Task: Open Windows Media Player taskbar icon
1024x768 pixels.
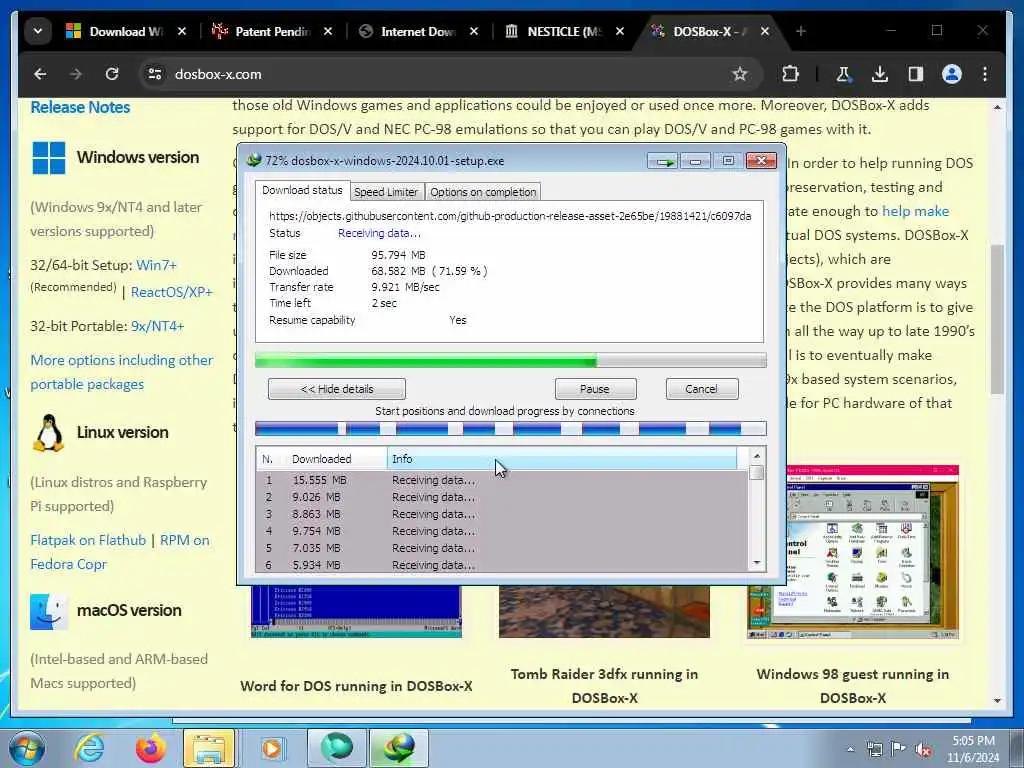Action: point(272,748)
